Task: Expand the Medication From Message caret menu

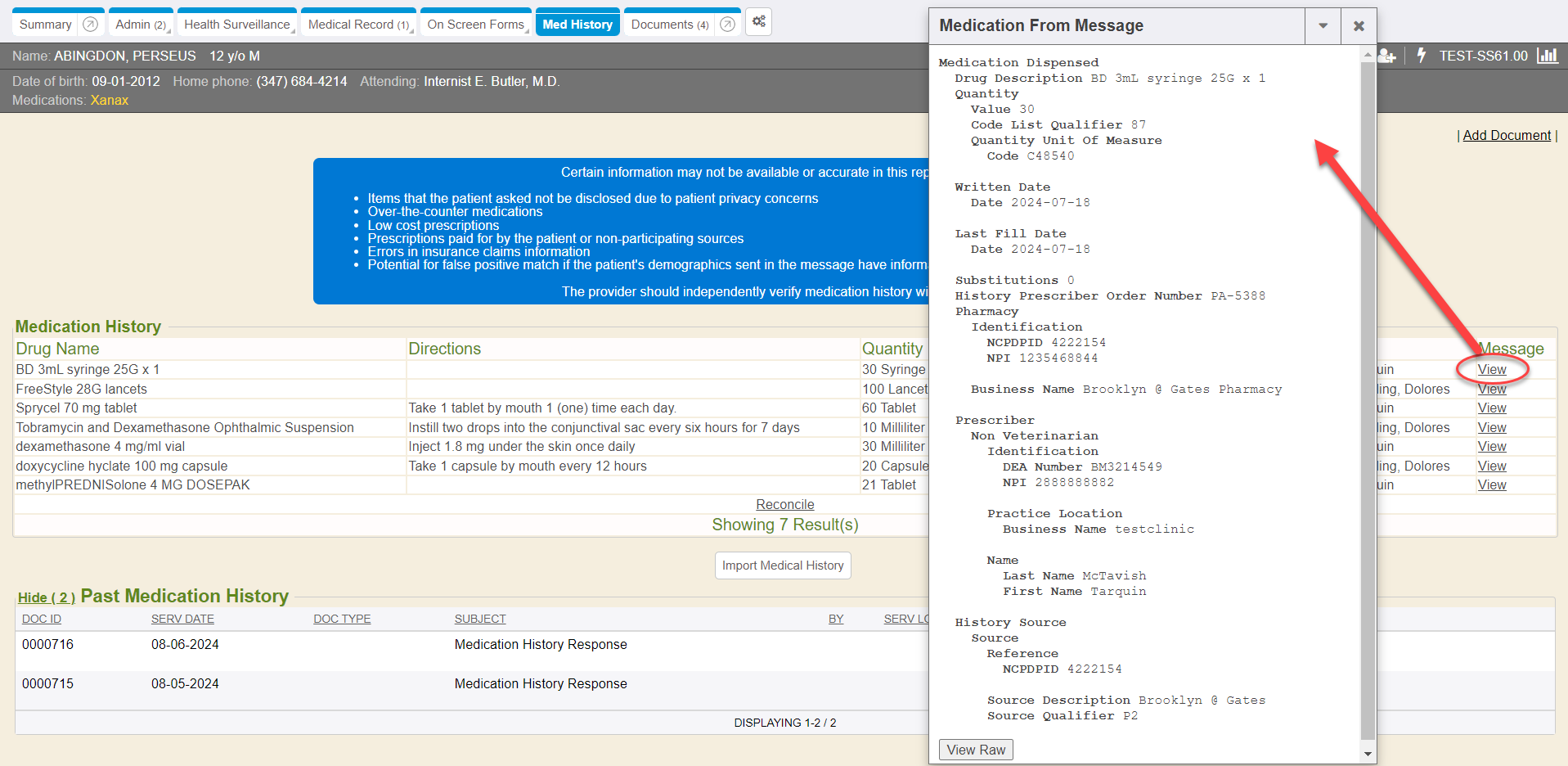Action: click(1323, 26)
